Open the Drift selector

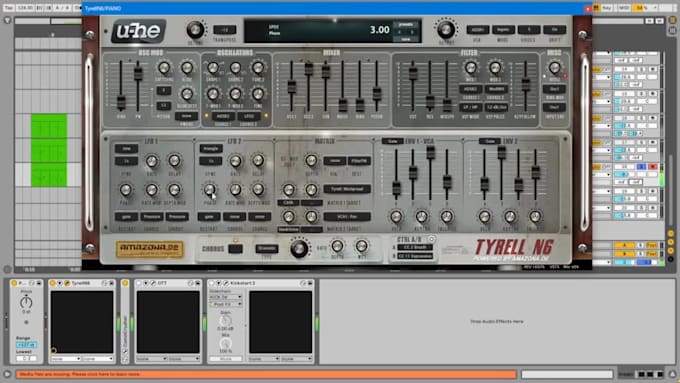click(x=555, y=29)
